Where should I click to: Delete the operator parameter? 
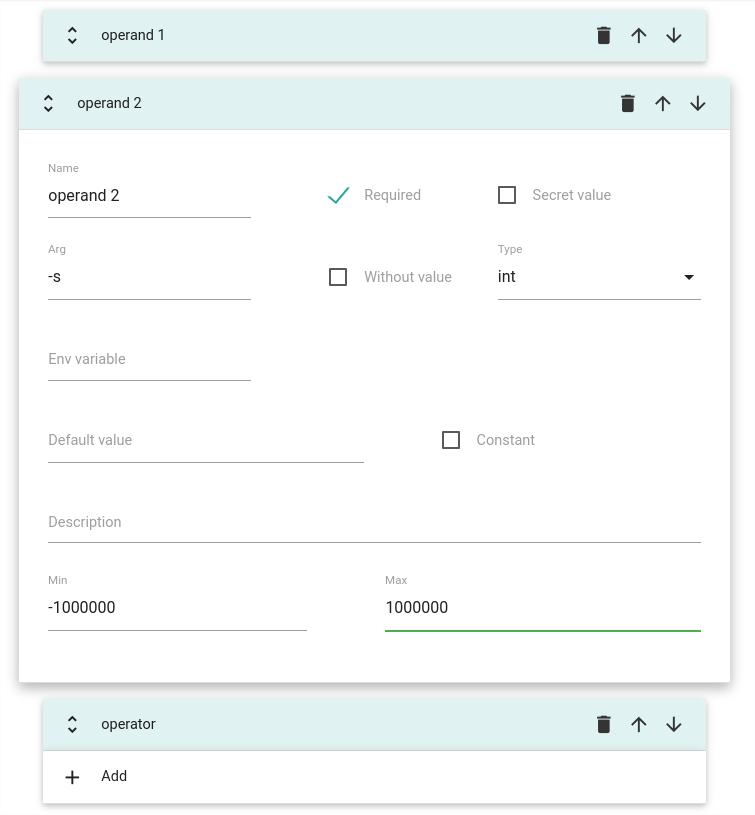603,725
